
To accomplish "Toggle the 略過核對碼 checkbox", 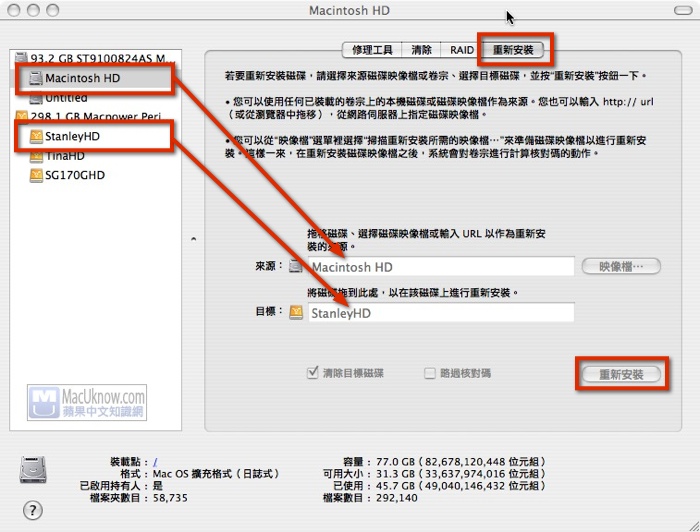I will point(429,373).
